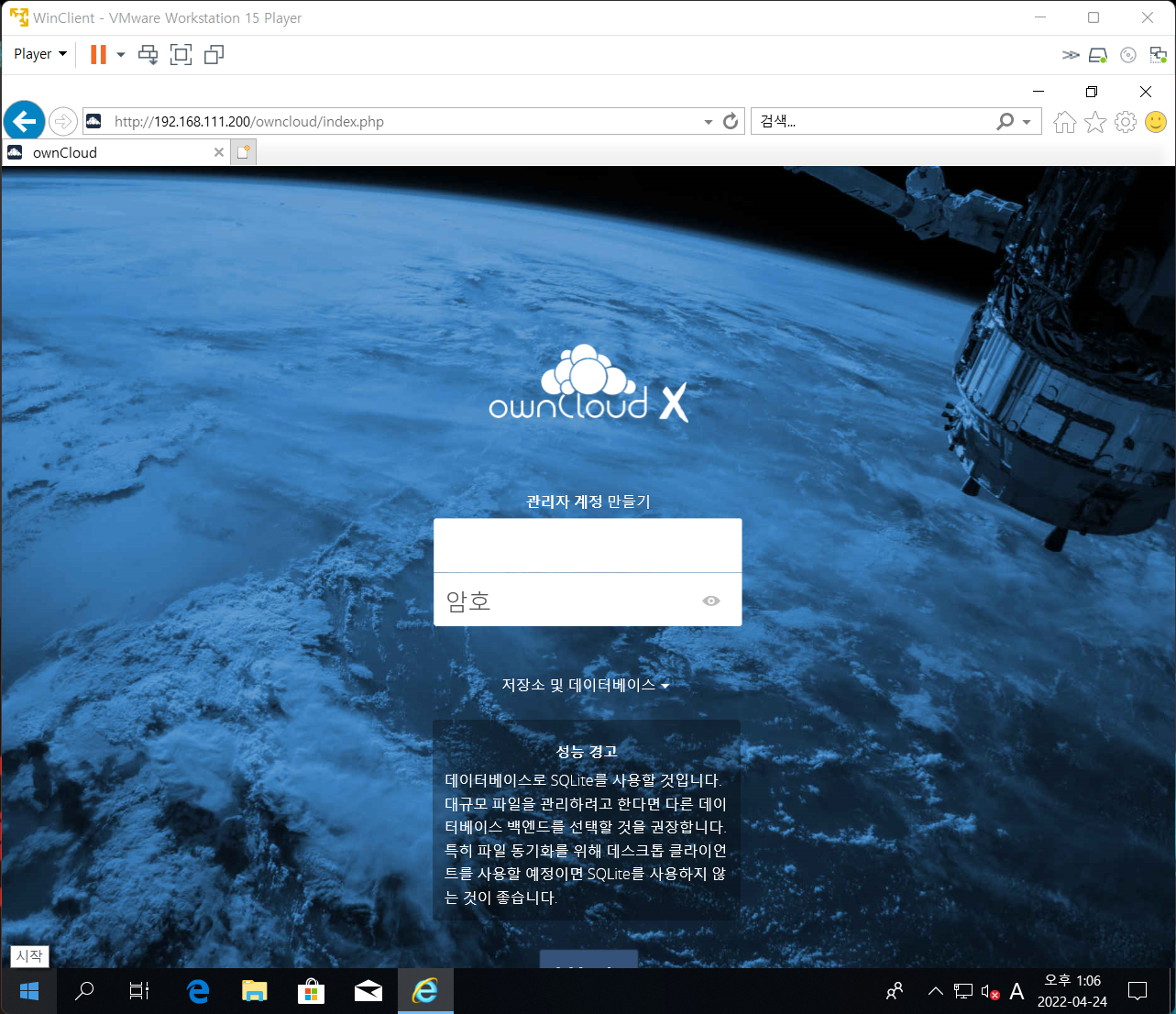Image resolution: width=1176 pixels, height=1014 pixels.
Task: Open a new browser tab
Action: (x=243, y=152)
